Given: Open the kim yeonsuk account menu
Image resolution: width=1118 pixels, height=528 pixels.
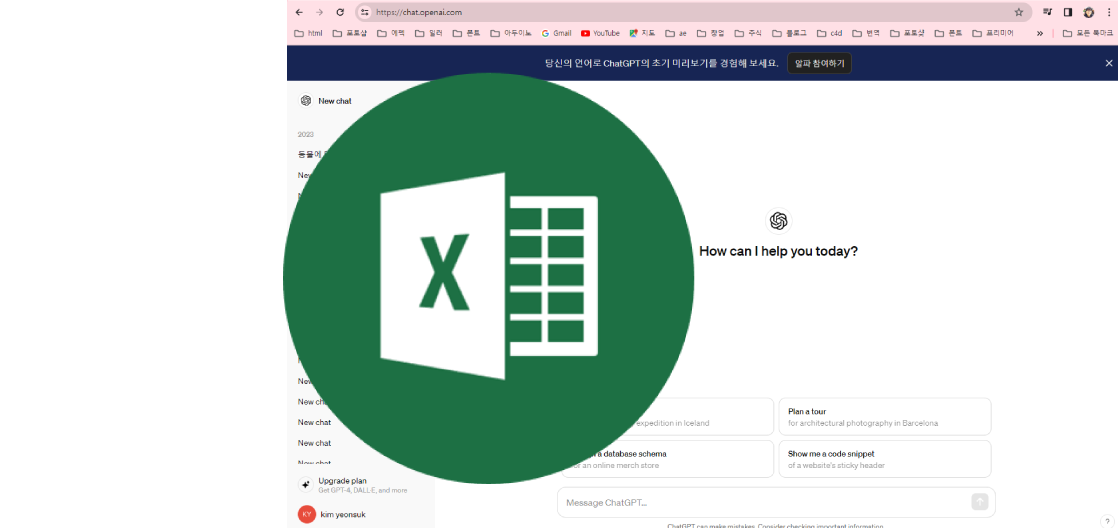Looking at the screenshot, I should 343,514.
